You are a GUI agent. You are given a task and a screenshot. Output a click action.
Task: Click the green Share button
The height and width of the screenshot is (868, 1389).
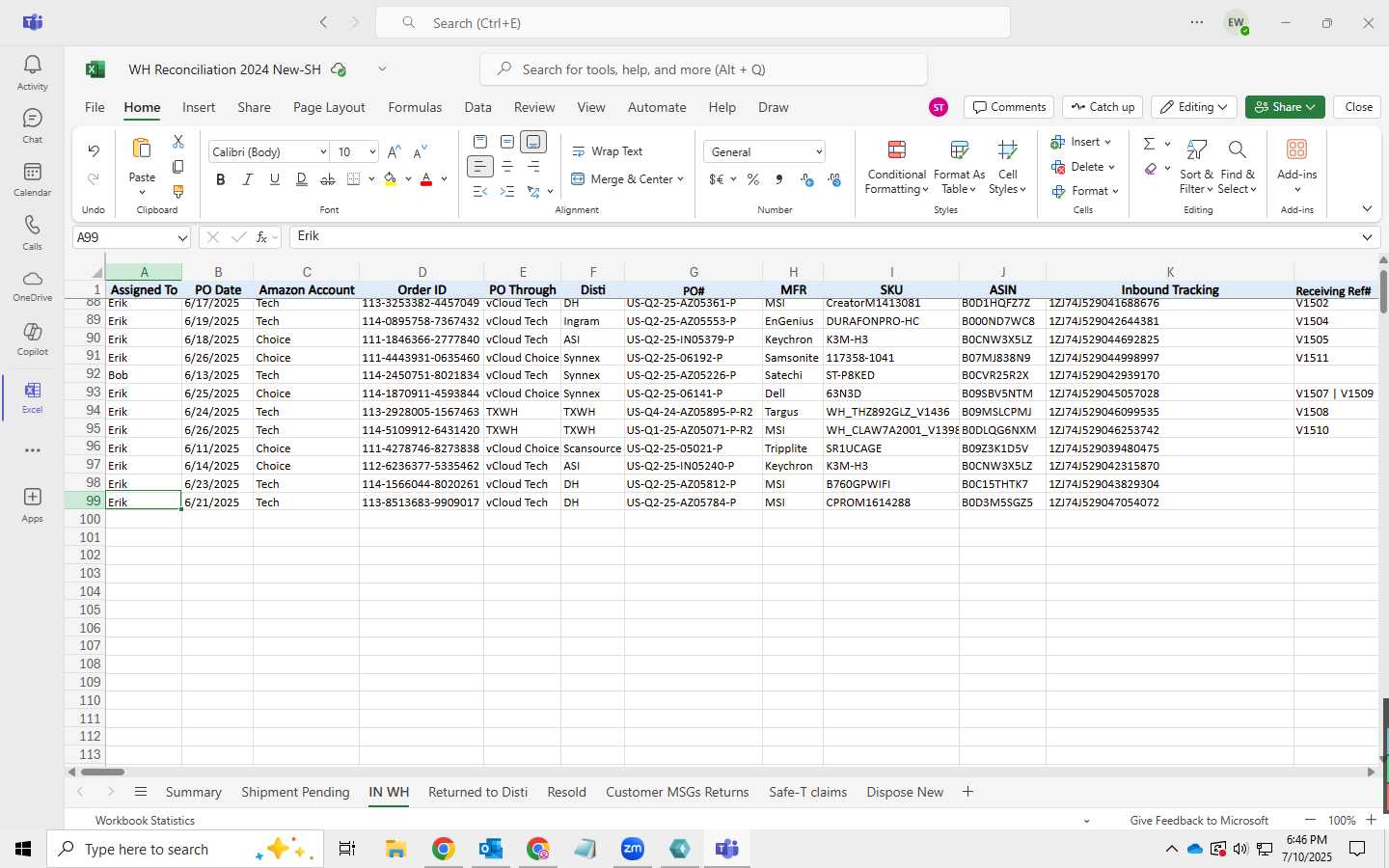tap(1285, 107)
